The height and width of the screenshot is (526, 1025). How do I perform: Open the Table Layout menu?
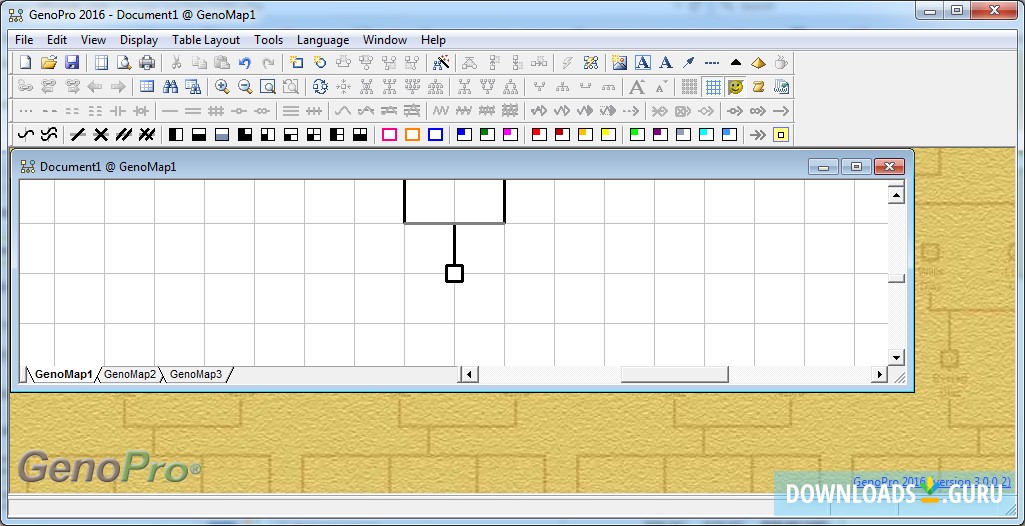click(x=205, y=40)
